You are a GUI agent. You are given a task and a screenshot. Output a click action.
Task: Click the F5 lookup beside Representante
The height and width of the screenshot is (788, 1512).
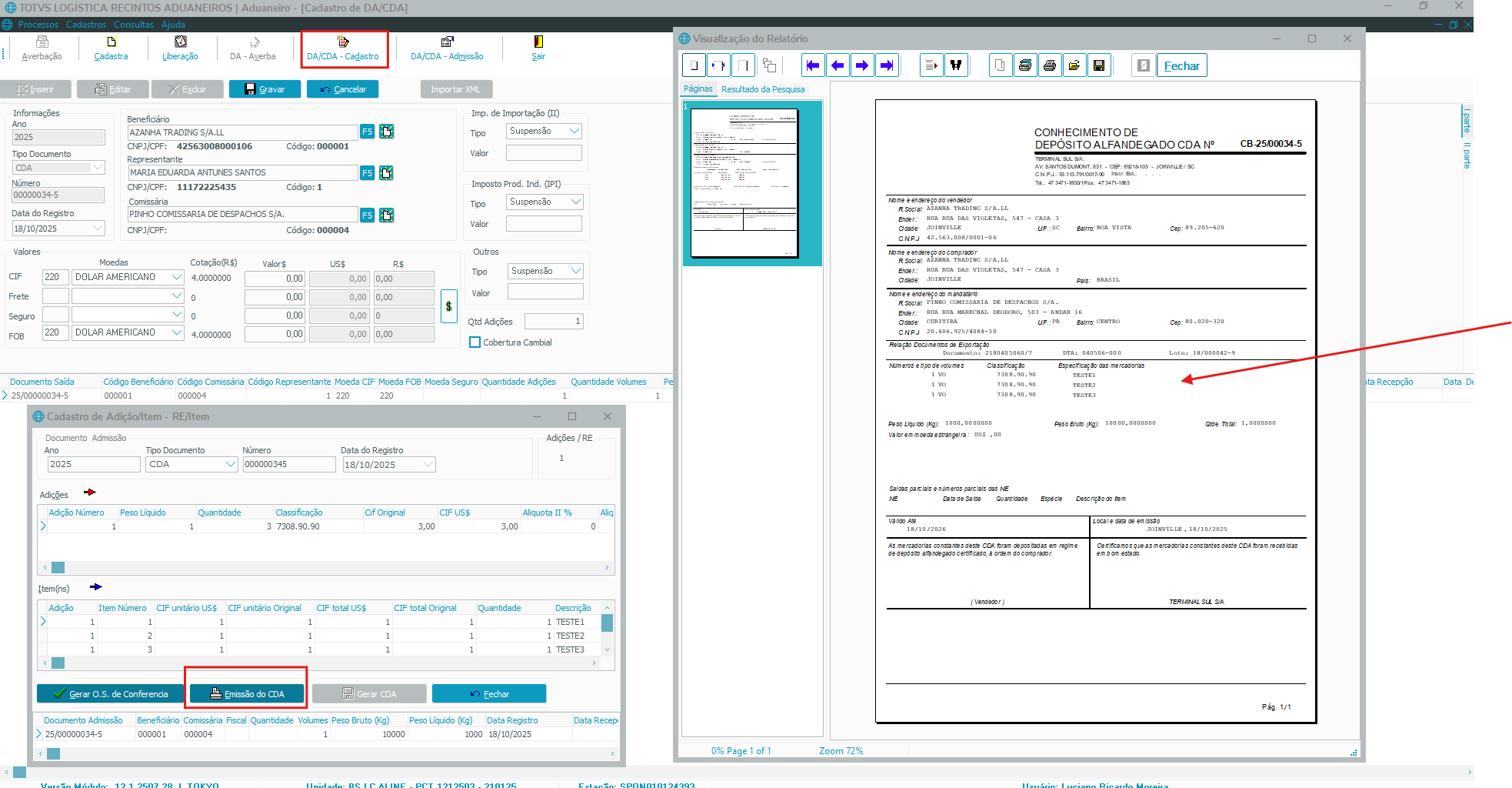pos(367,173)
